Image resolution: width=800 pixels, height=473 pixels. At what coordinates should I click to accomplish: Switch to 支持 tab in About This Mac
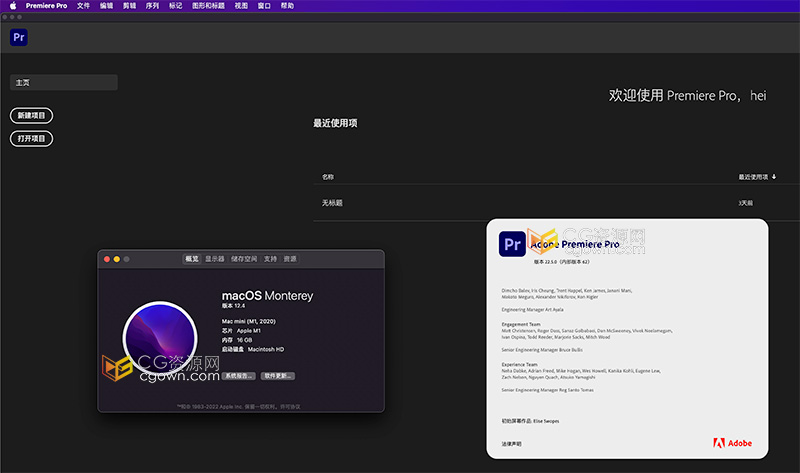(270, 259)
